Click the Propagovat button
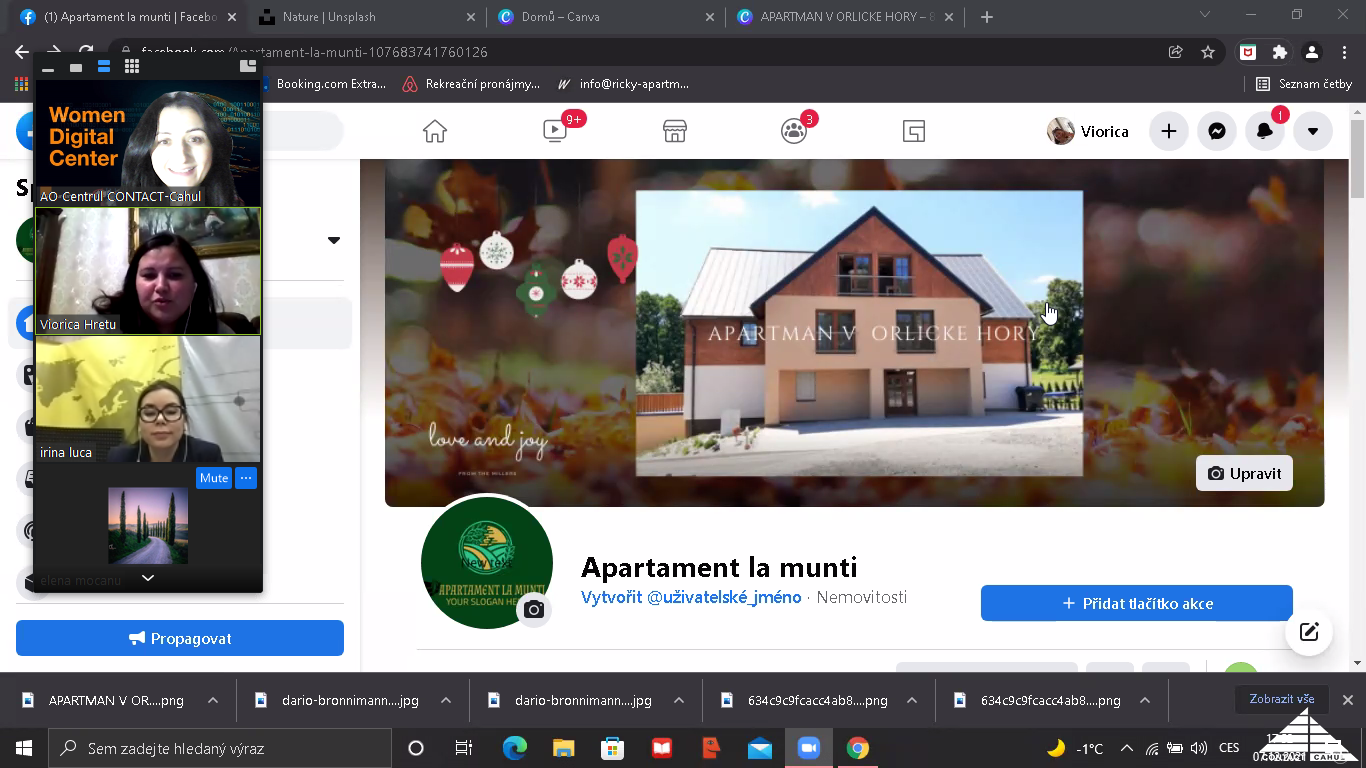Screen dimensions: 1366x768 [x=180, y=638]
